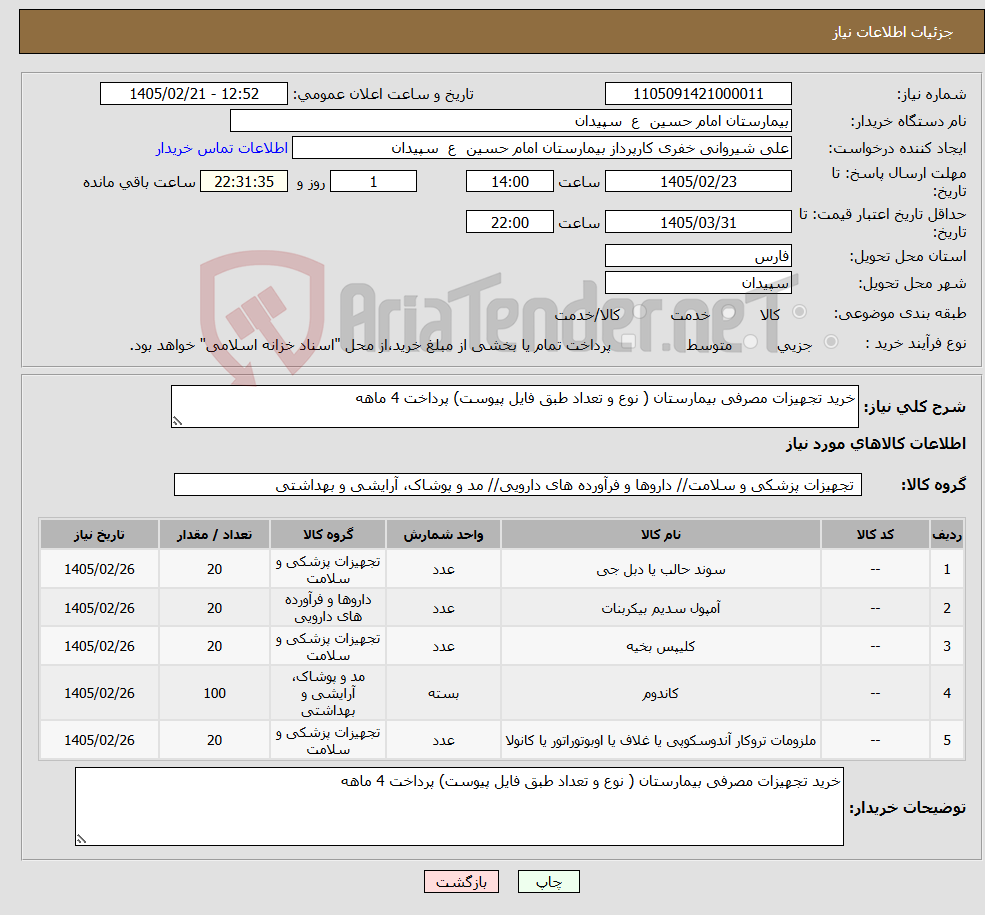
Task: Click quantity 20 in کلیپس بخیه row
Action: pyautogui.click(x=214, y=646)
